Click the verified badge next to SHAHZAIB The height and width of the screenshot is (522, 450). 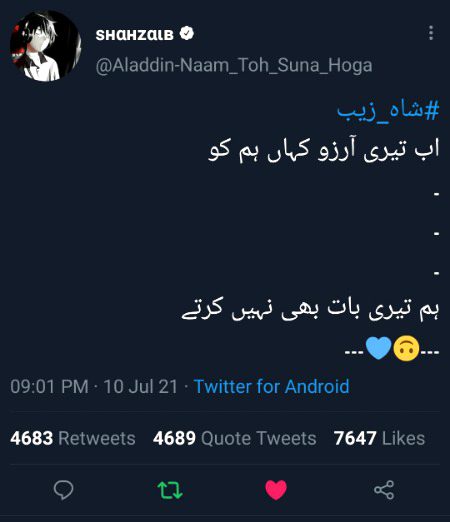click(x=187, y=34)
